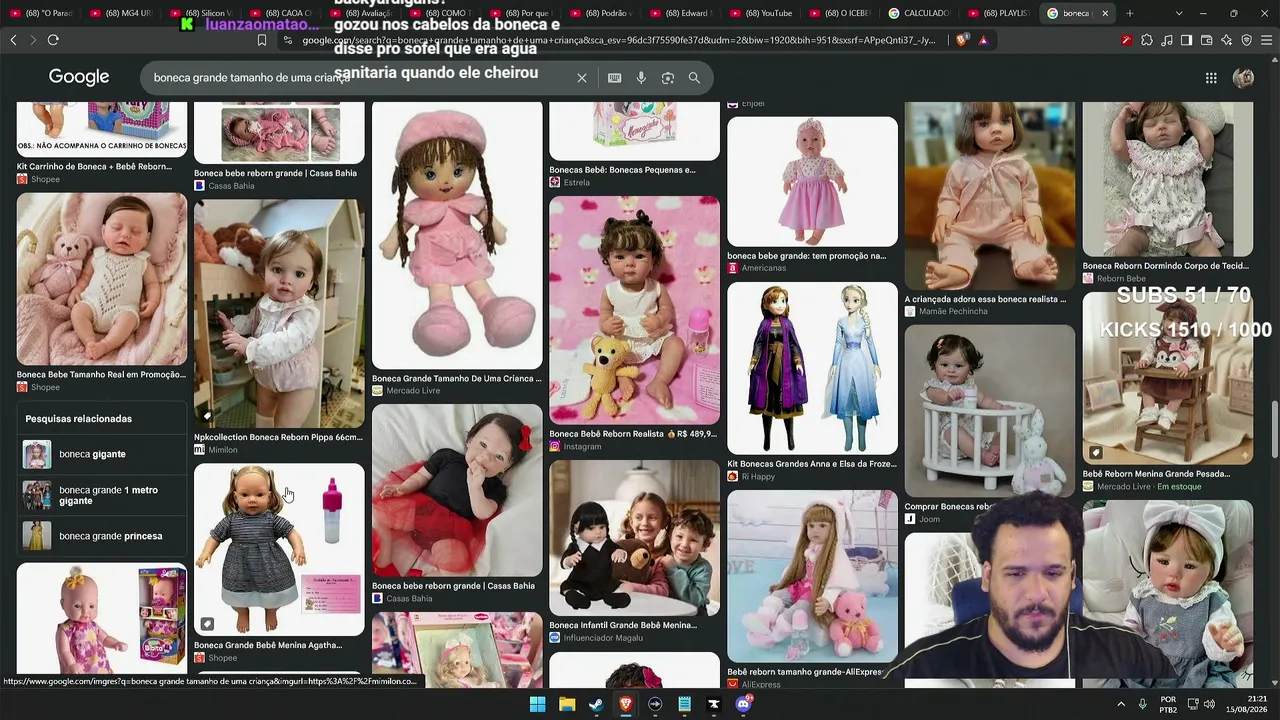Open the doll with yellow teddy thumbnail

click(634, 310)
